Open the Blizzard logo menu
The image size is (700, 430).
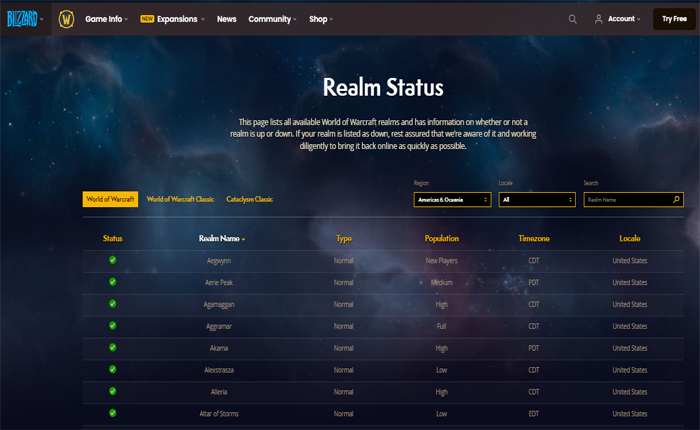(25, 19)
